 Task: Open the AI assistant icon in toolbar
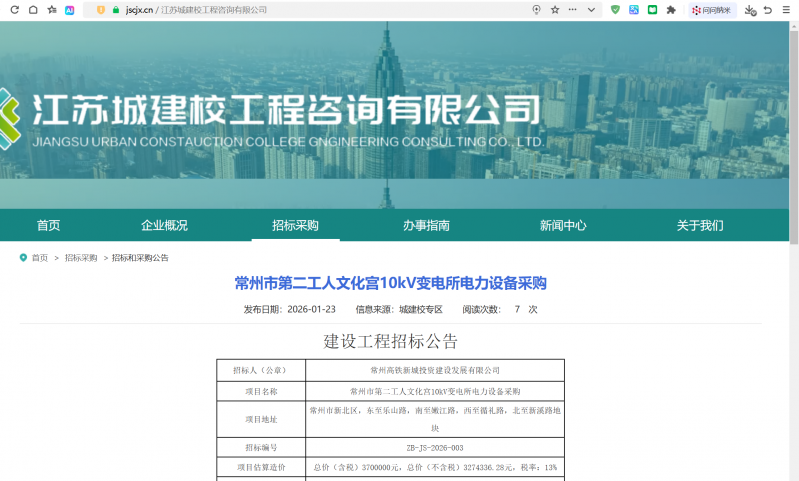pos(69,9)
